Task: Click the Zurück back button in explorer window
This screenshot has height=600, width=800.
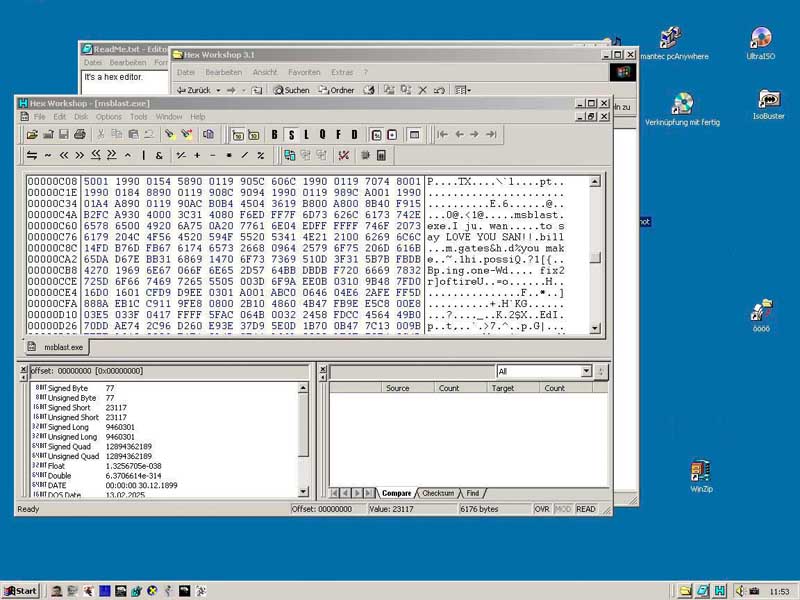Action: (194, 90)
